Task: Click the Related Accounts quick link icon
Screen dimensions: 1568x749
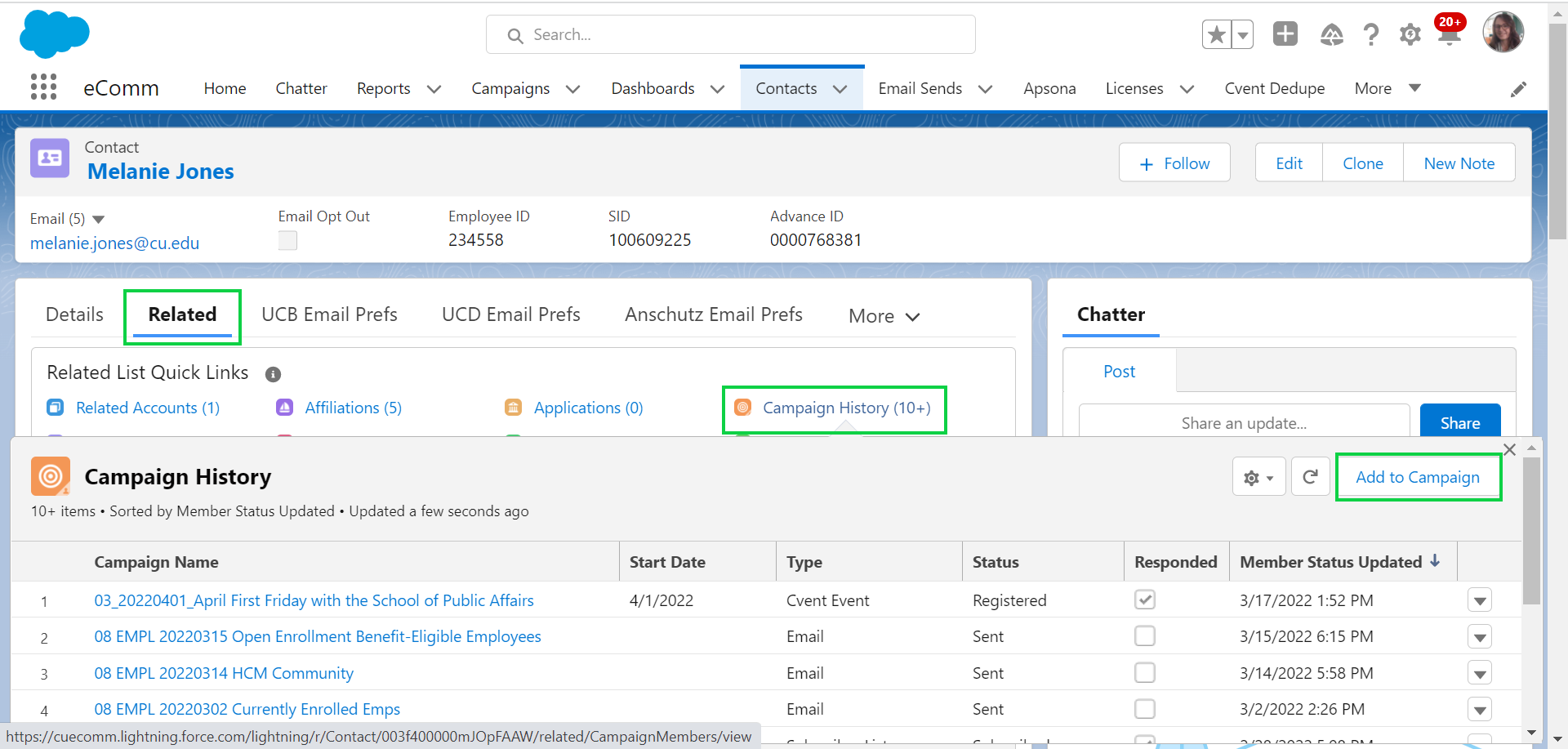Action: (55, 407)
